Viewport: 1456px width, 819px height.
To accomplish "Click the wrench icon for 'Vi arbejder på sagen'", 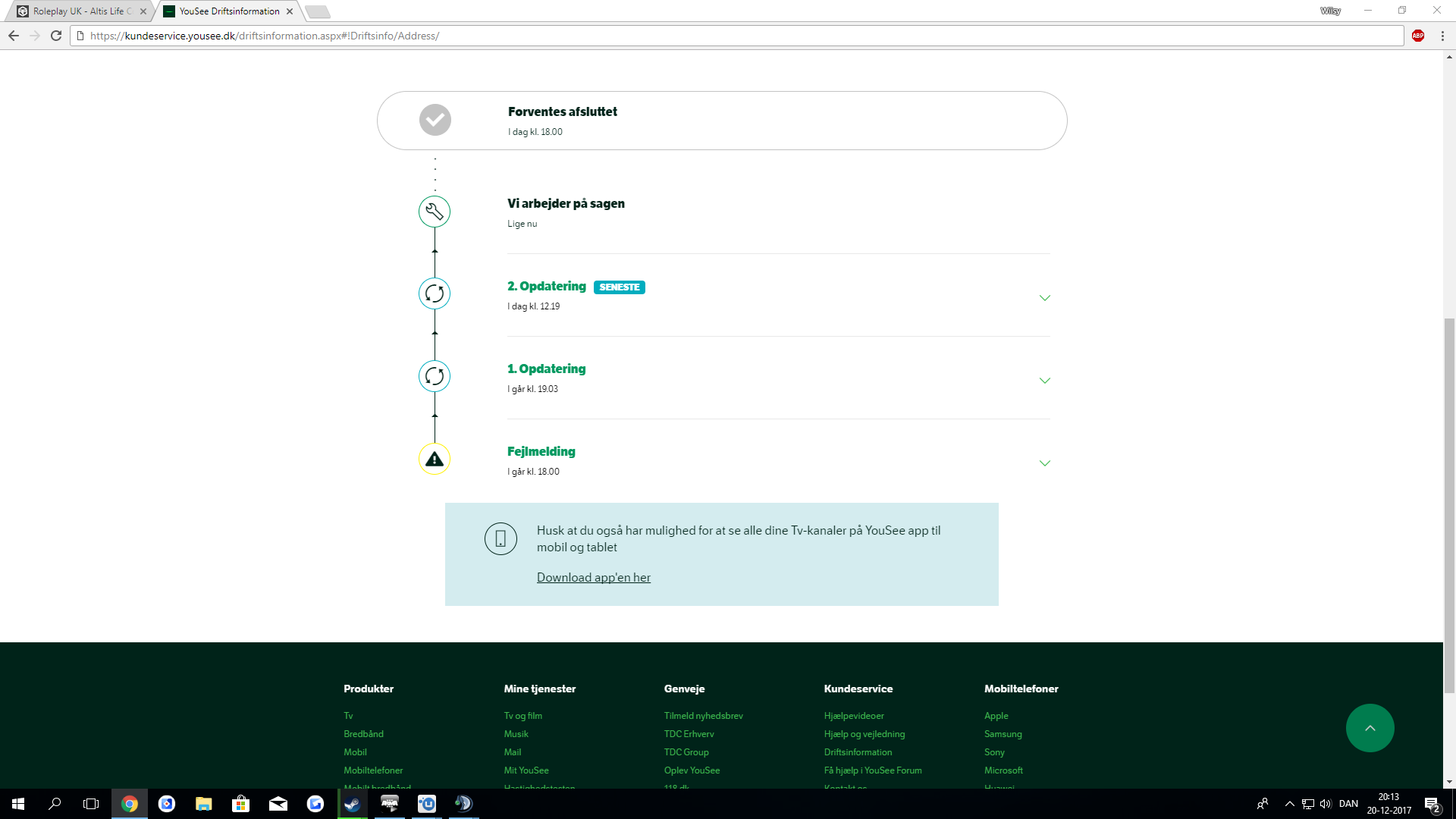I will click(x=435, y=212).
